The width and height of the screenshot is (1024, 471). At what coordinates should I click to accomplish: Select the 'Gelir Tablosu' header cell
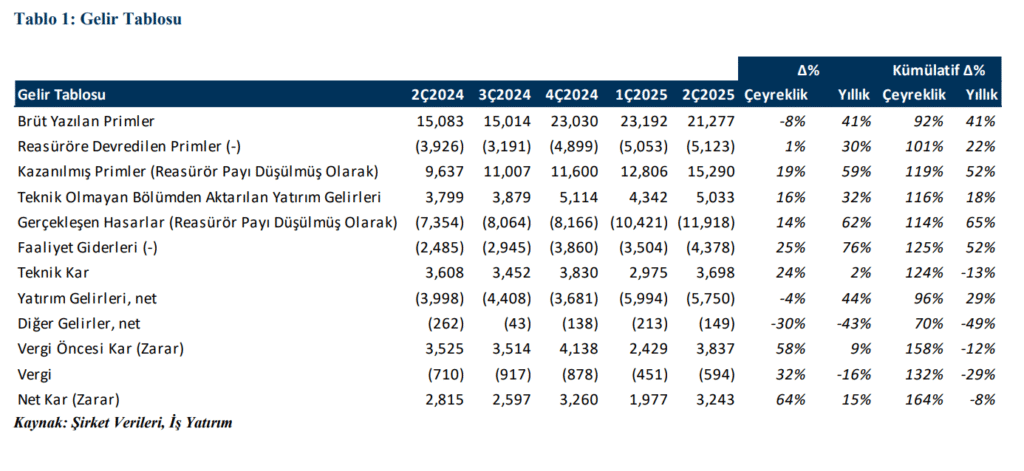(62, 95)
